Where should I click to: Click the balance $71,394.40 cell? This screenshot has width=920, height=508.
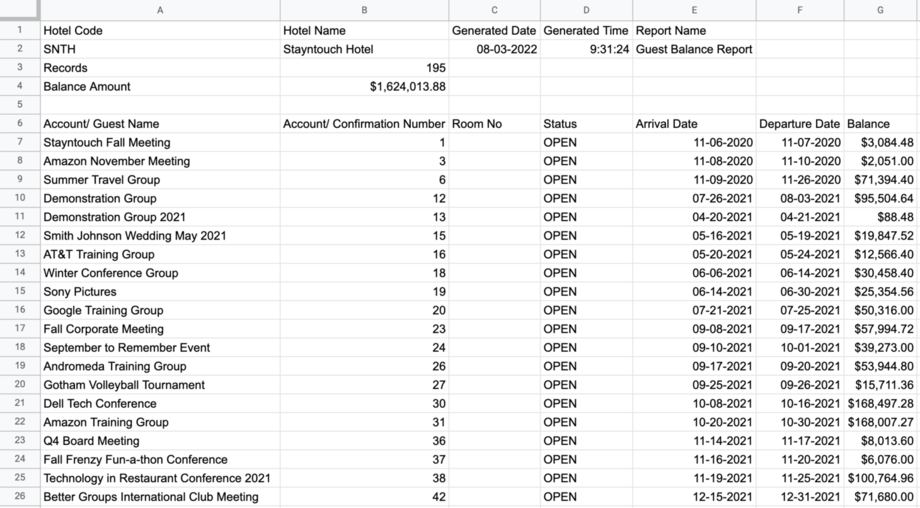tap(880, 180)
